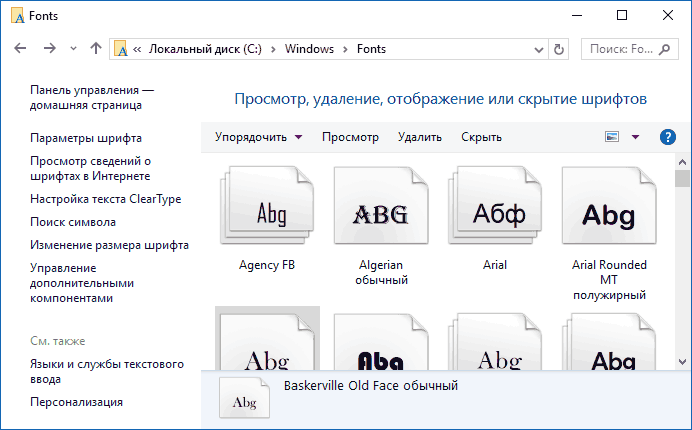
Task: Open 'Персонализация' link
Action: (x=76, y=402)
